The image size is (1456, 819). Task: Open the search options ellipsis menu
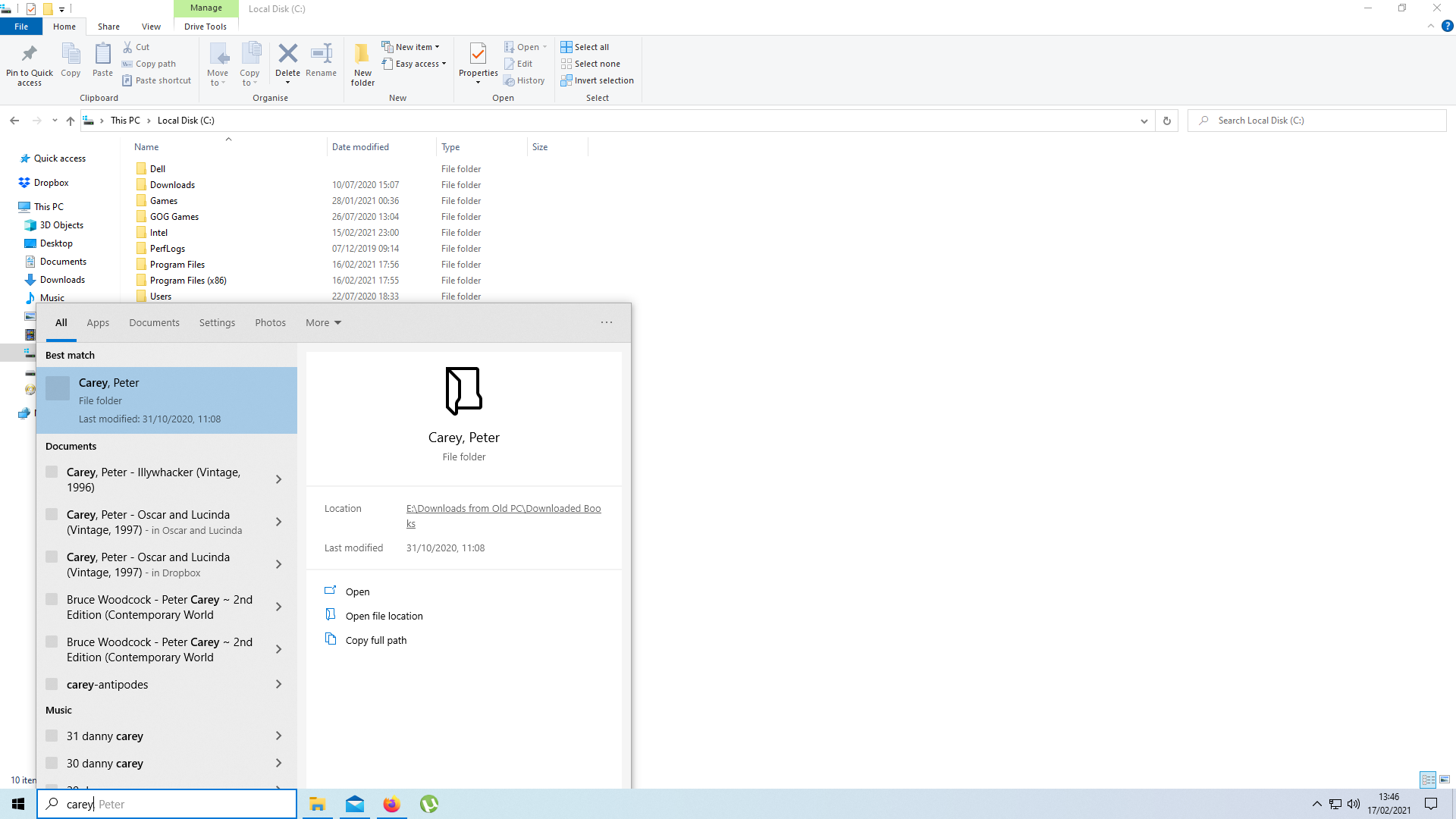(607, 322)
